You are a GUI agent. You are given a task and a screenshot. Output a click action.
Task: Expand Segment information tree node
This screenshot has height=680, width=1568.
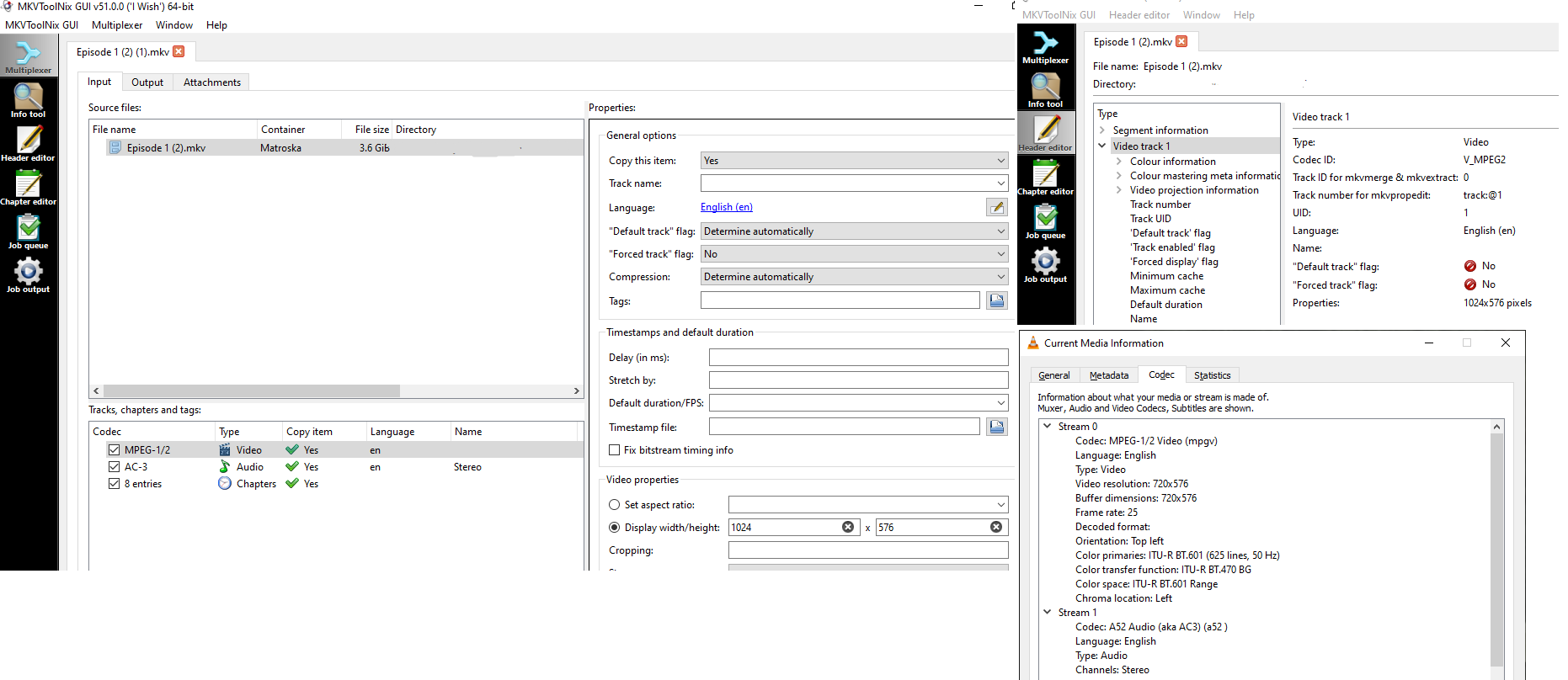click(x=1102, y=130)
